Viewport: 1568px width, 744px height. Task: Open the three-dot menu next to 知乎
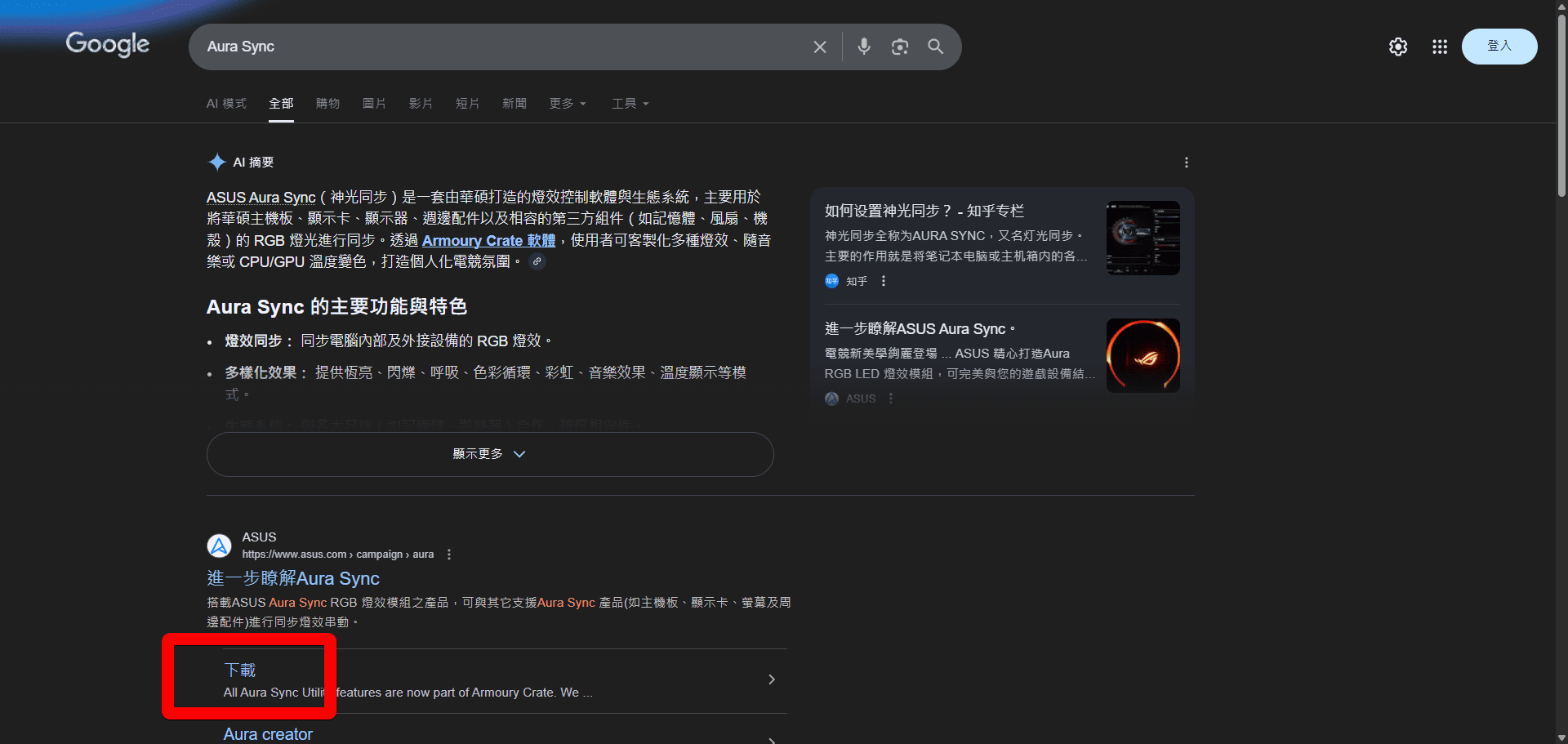pyautogui.click(x=883, y=281)
